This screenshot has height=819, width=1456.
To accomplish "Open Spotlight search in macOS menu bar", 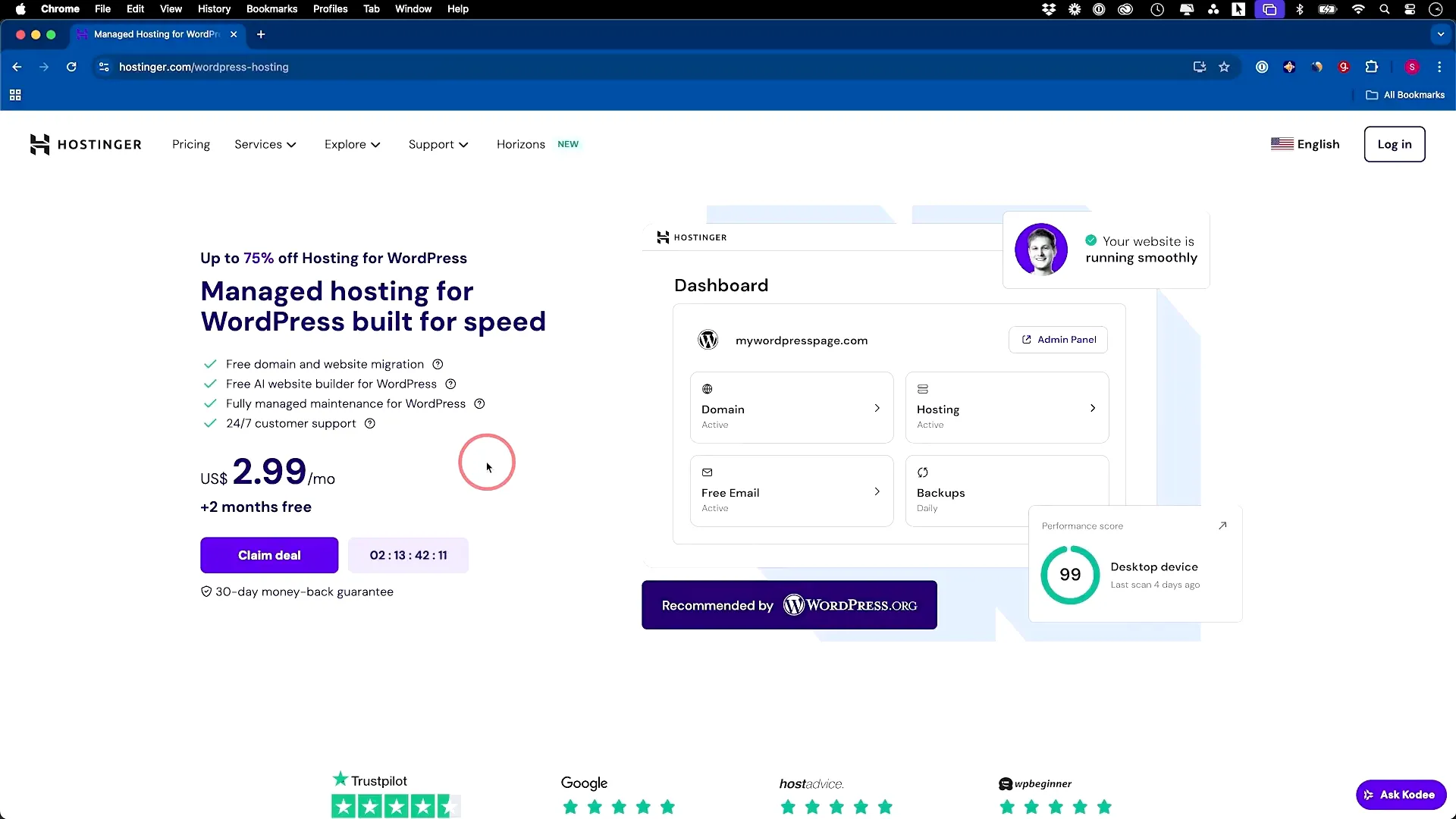I will point(1384,9).
